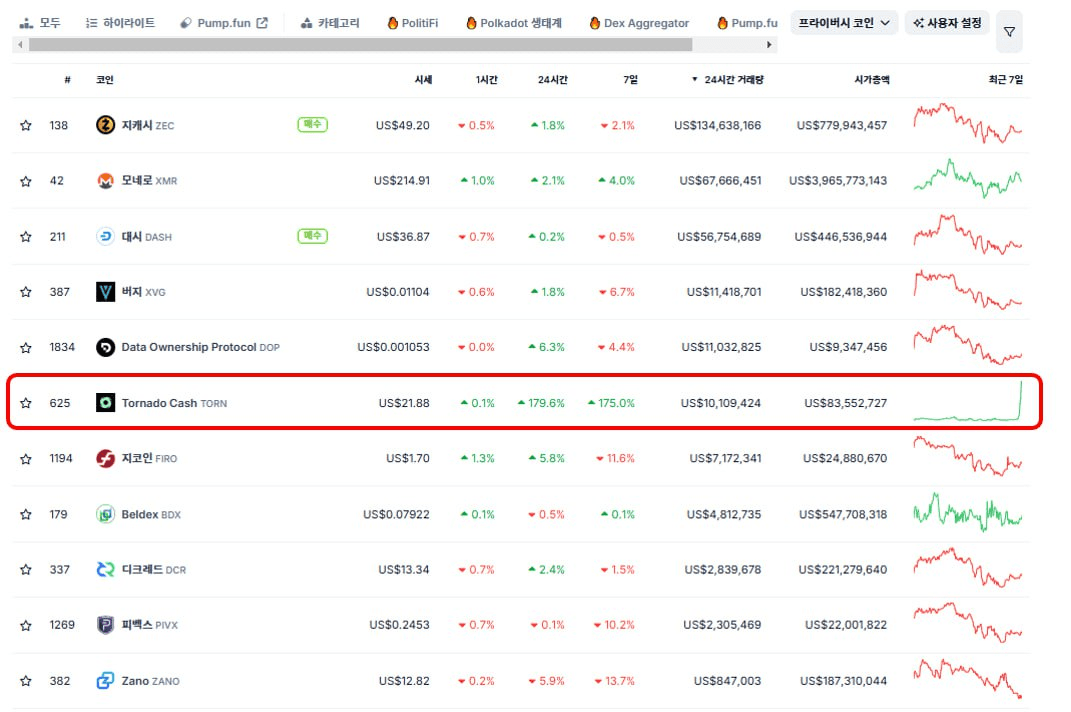Click the scrollbar right arrow

point(769,44)
